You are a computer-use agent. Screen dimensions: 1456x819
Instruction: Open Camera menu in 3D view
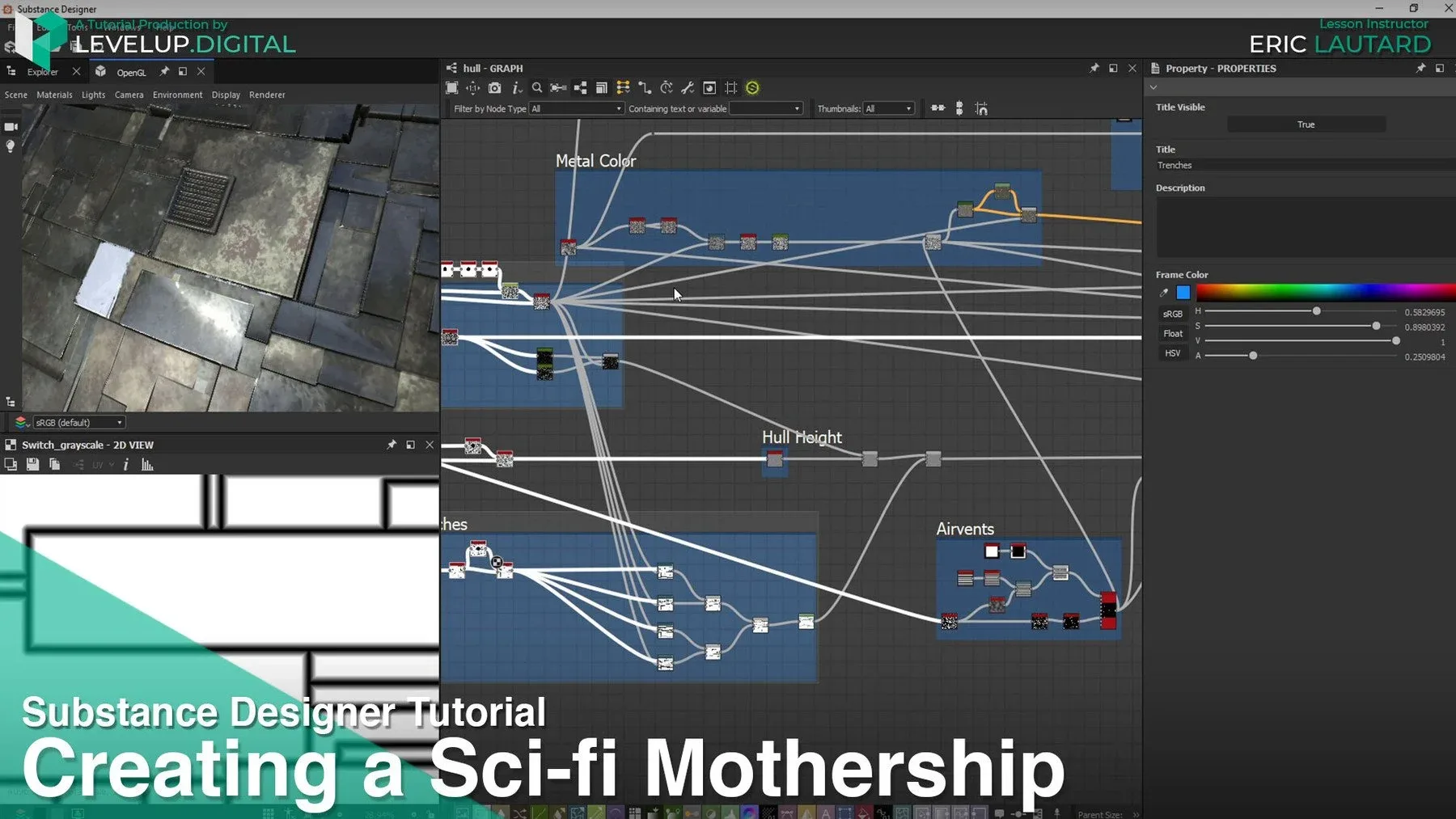pos(129,95)
